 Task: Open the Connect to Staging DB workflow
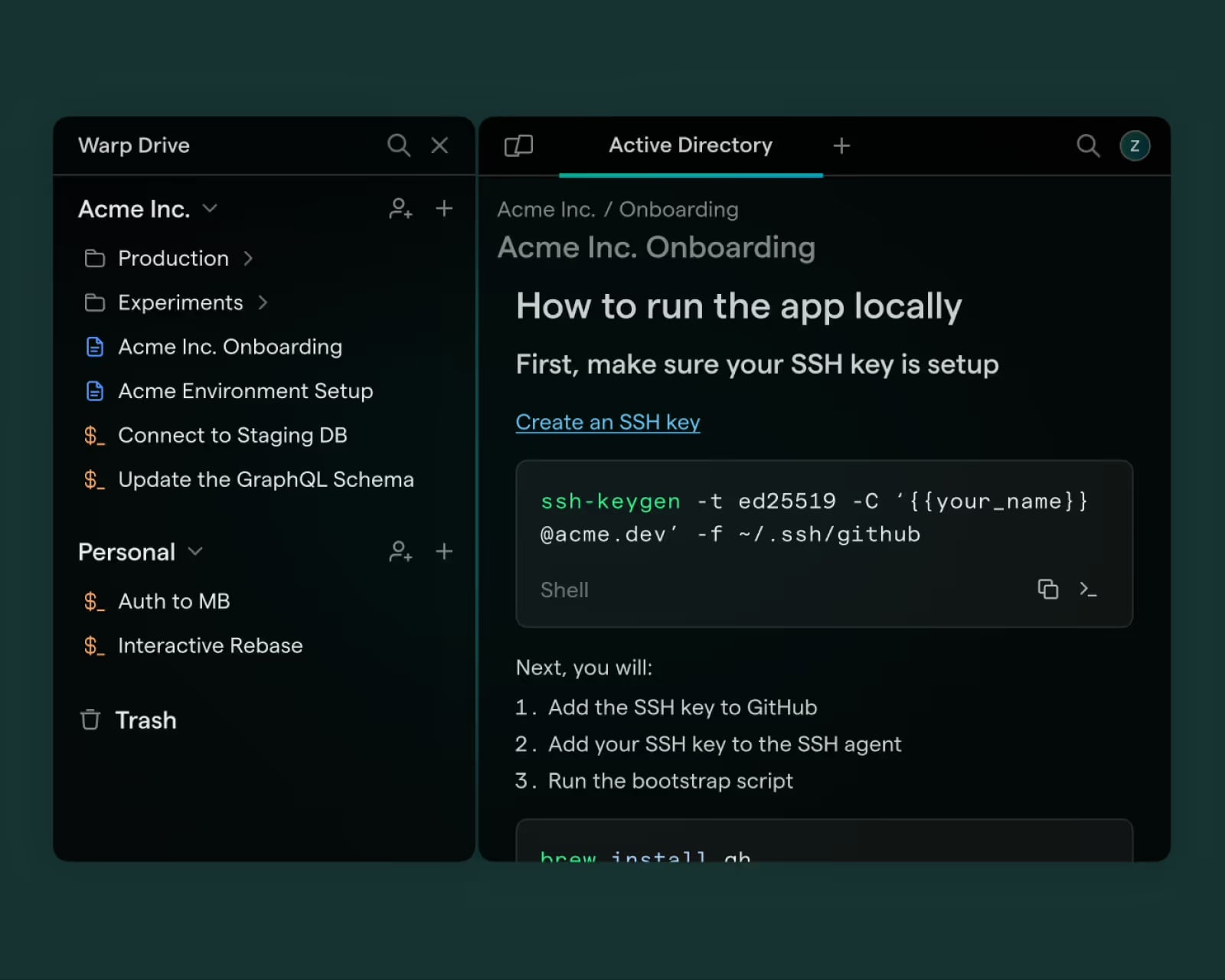(232, 435)
